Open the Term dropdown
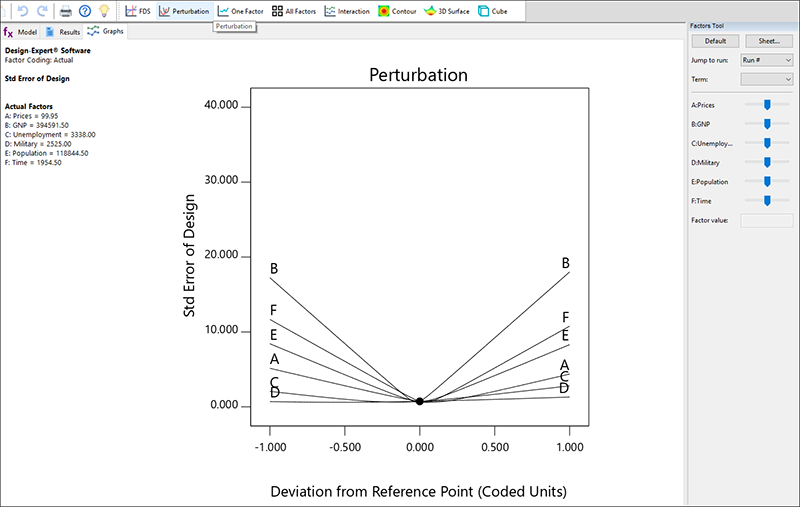Screen dimensions: 800x507 [x=766, y=78]
